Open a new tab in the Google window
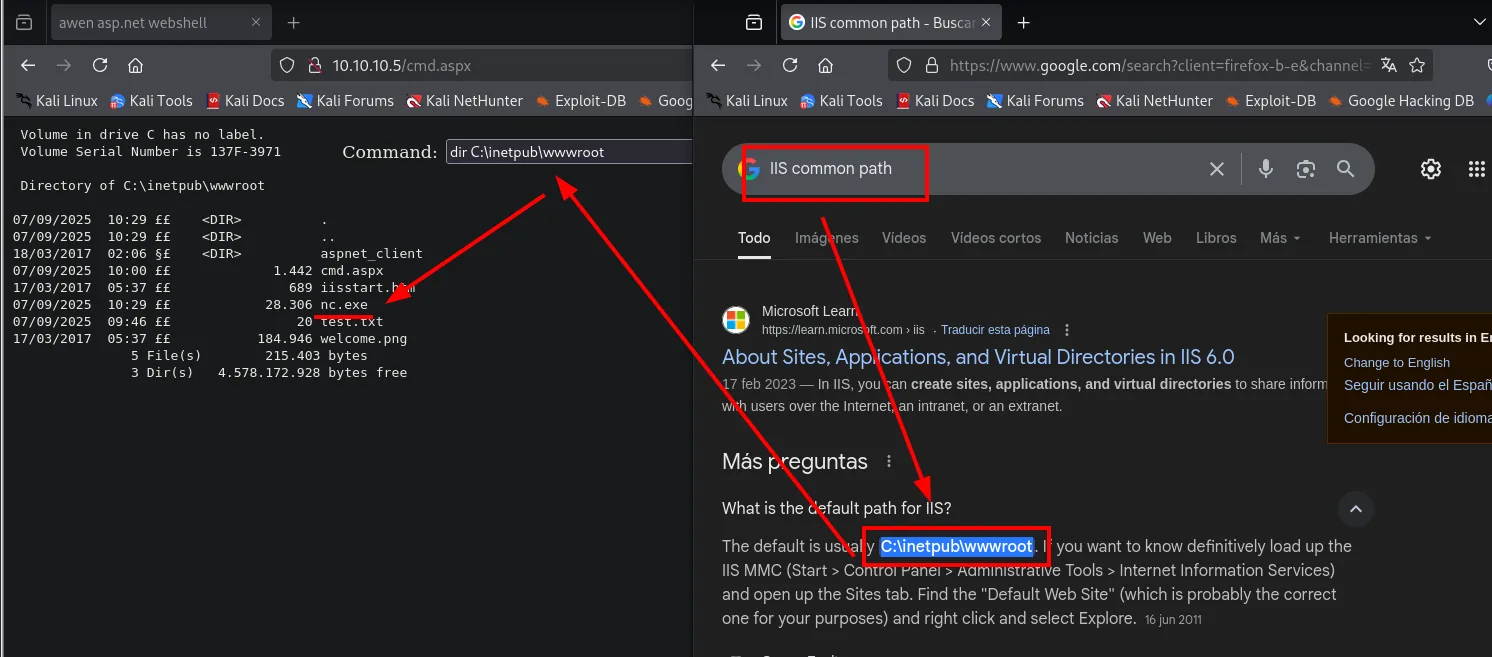 tap(1024, 22)
